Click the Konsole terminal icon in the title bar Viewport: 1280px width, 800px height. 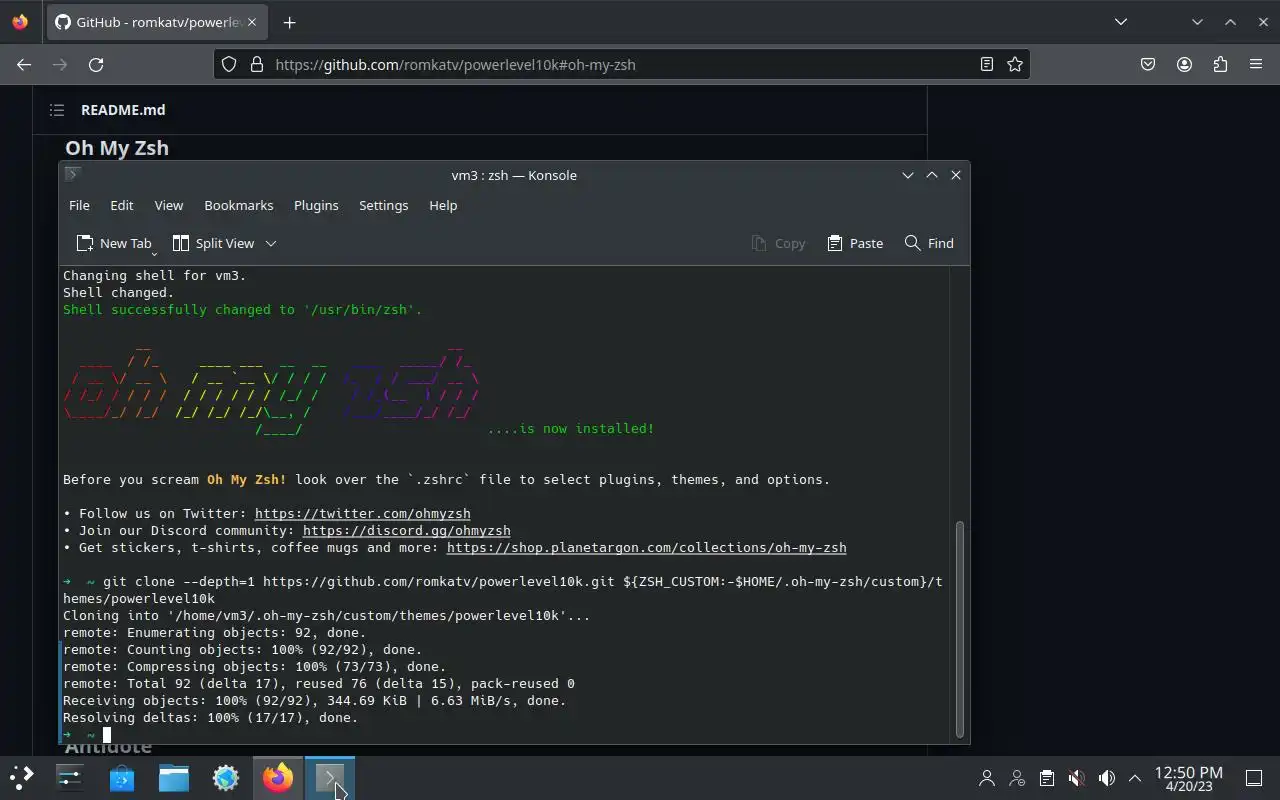pyautogui.click(x=72, y=174)
